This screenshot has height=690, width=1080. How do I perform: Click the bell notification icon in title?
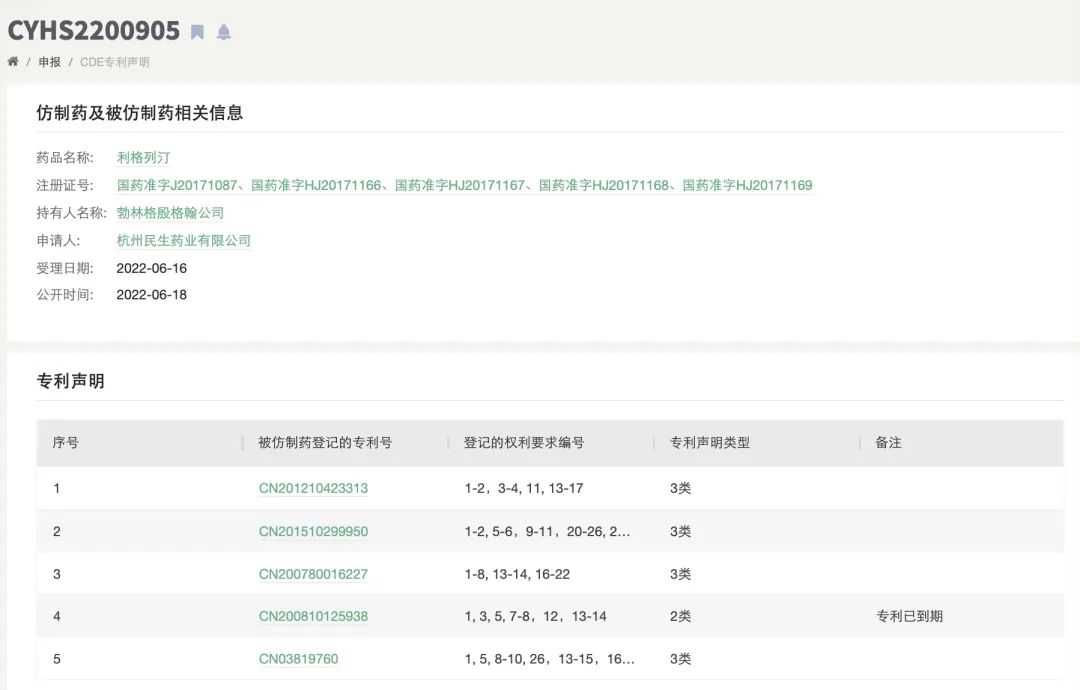tap(224, 32)
